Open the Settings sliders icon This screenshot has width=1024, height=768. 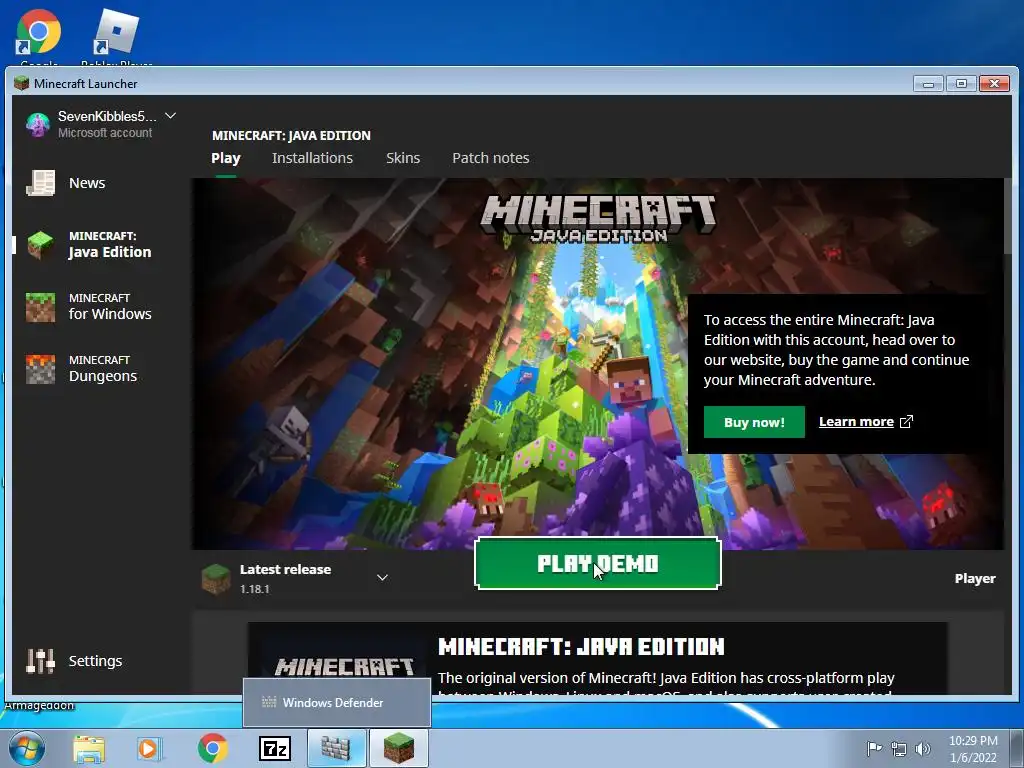coord(40,661)
